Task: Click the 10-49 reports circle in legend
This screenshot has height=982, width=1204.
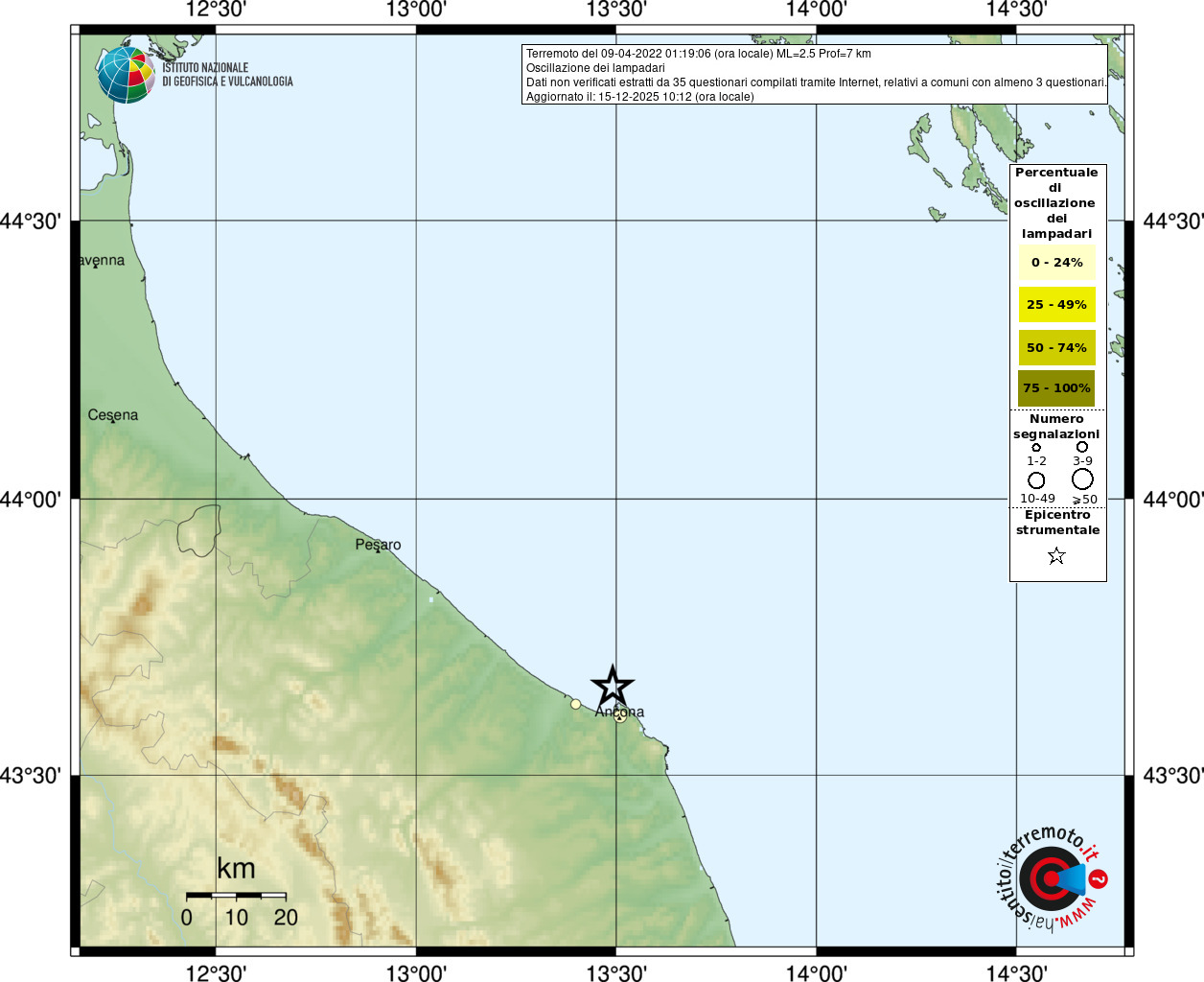Action: pyautogui.click(x=1036, y=479)
